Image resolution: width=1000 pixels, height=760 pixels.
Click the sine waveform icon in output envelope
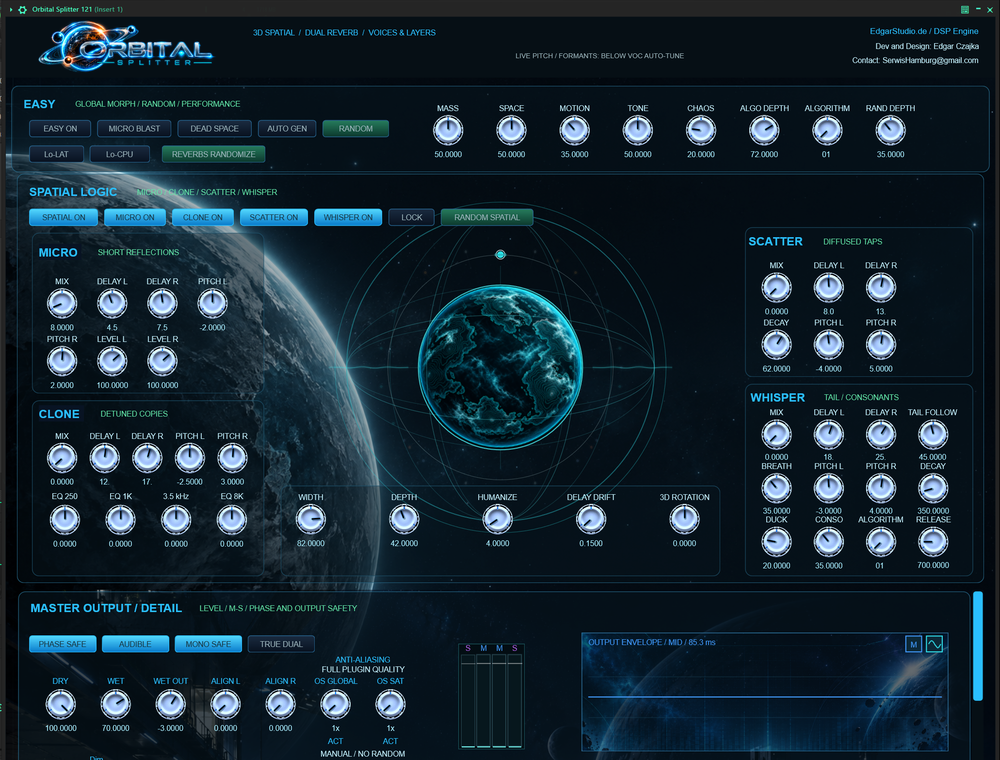click(x=934, y=645)
